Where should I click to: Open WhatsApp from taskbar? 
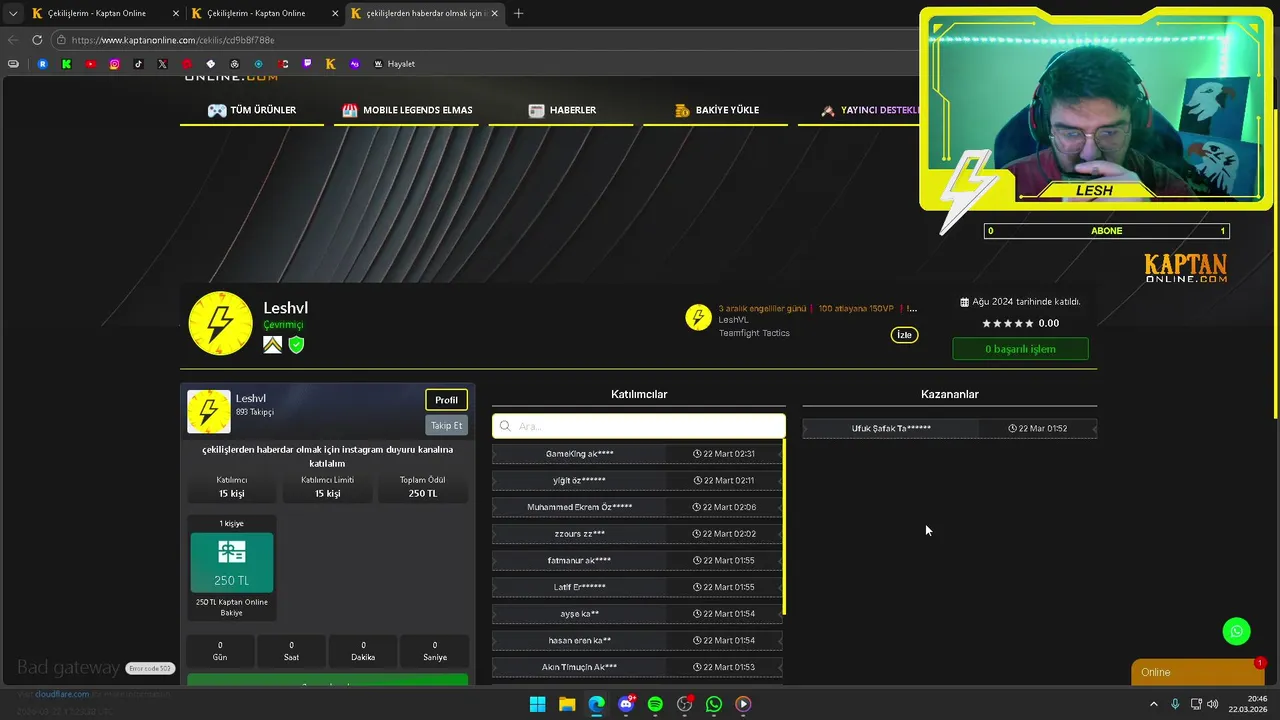tap(714, 704)
